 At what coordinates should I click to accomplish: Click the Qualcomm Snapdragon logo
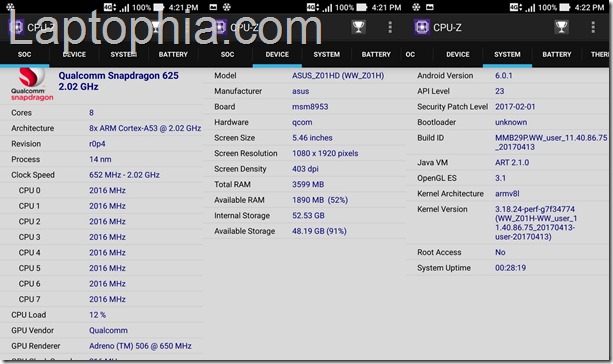[x=32, y=84]
